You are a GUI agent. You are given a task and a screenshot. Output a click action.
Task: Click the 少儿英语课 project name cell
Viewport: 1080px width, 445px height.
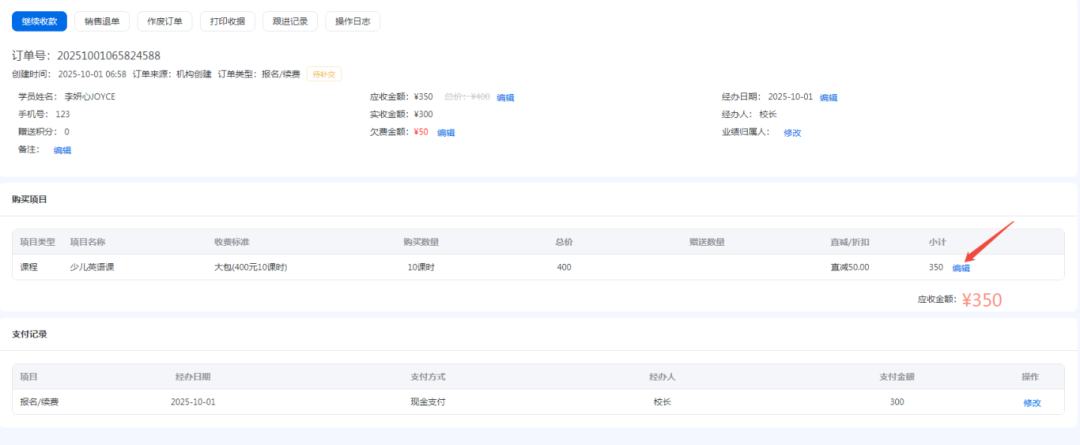[91, 267]
